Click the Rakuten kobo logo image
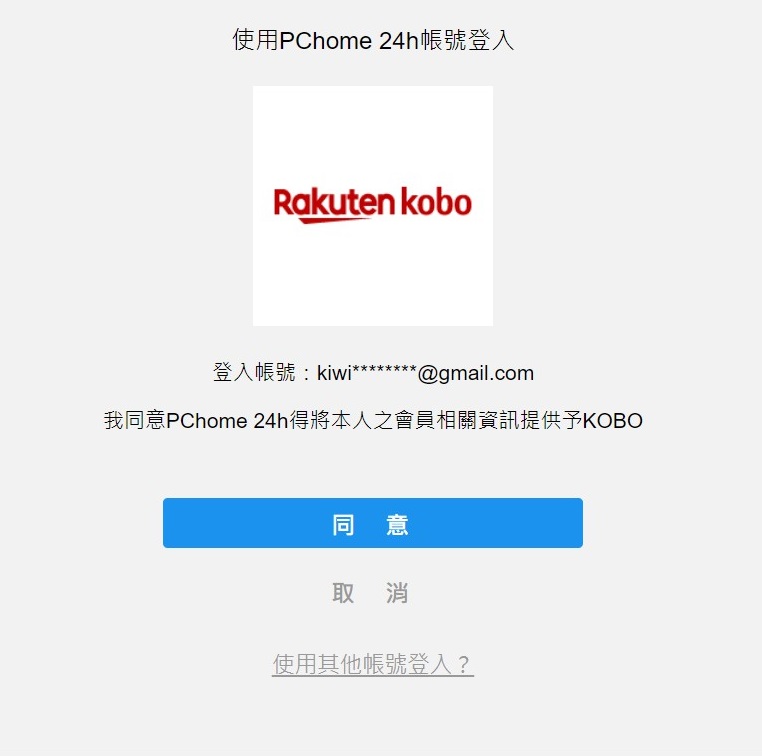This screenshot has height=756, width=762. point(373,206)
